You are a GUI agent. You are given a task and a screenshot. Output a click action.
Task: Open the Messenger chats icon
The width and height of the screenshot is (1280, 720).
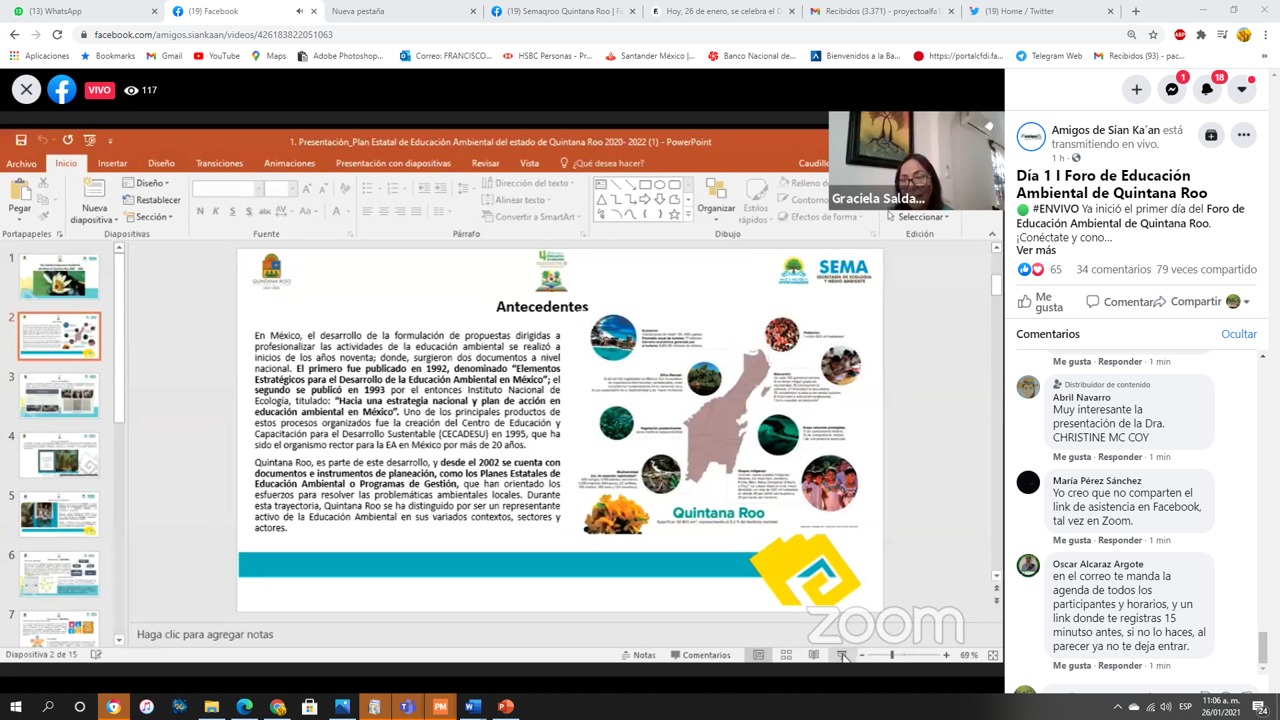[x=1172, y=90]
